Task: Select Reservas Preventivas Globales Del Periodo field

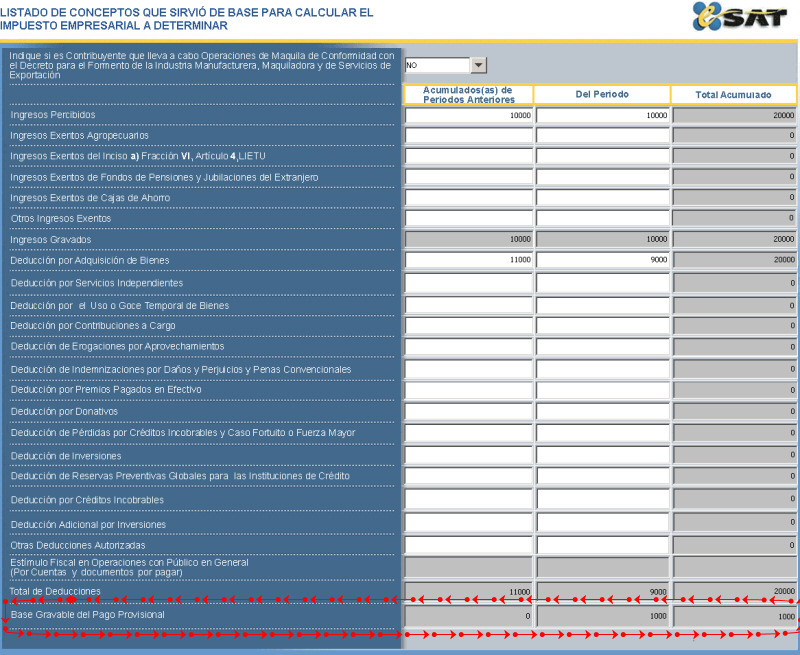Action: click(x=603, y=476)
